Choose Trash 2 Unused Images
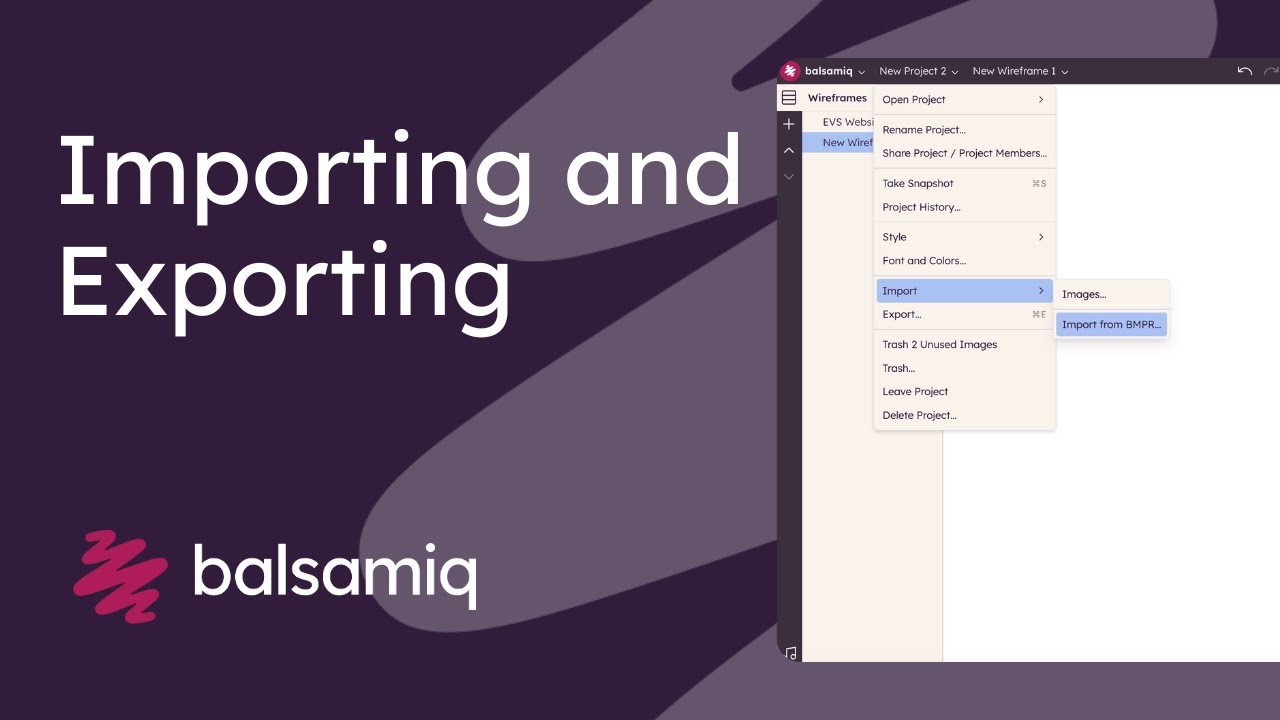 [964, 345]
